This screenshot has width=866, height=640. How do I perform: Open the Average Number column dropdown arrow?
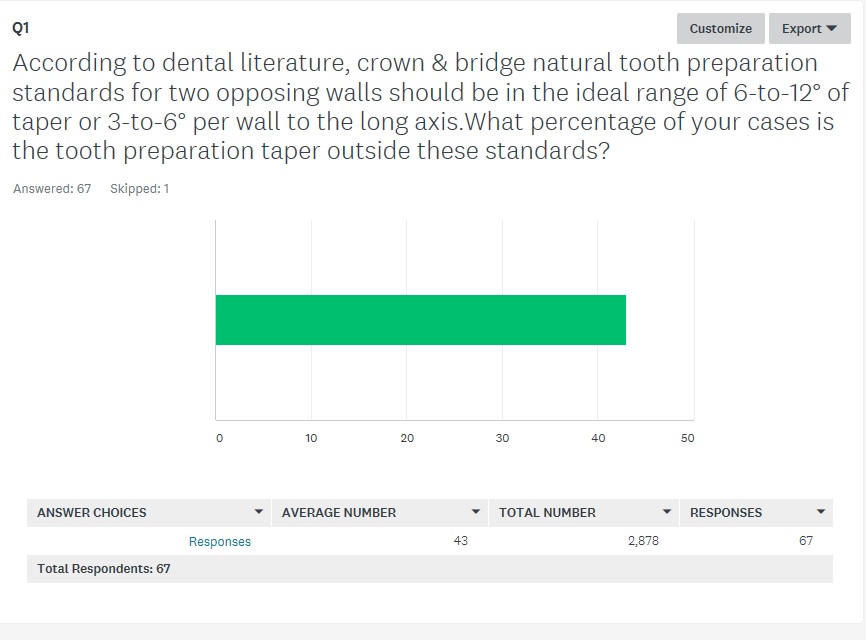(476, 512)
